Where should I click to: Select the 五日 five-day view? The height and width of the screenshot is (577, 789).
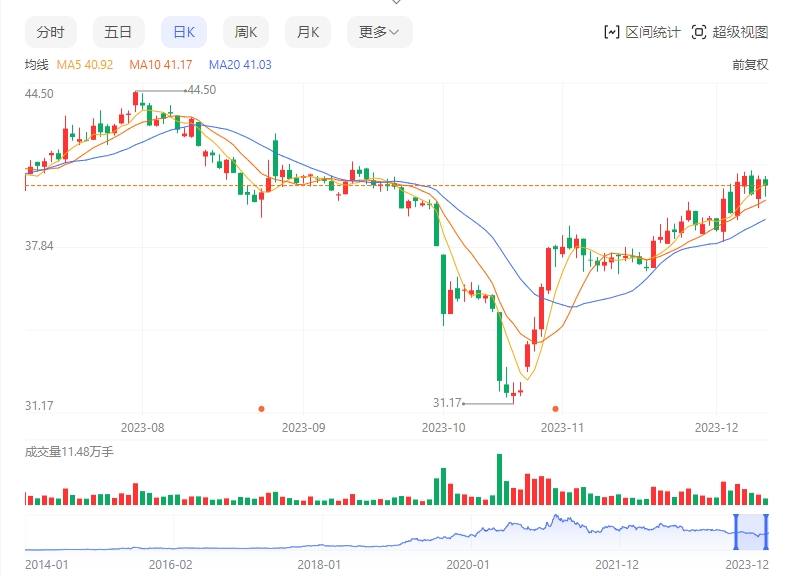tap(118, 32)
